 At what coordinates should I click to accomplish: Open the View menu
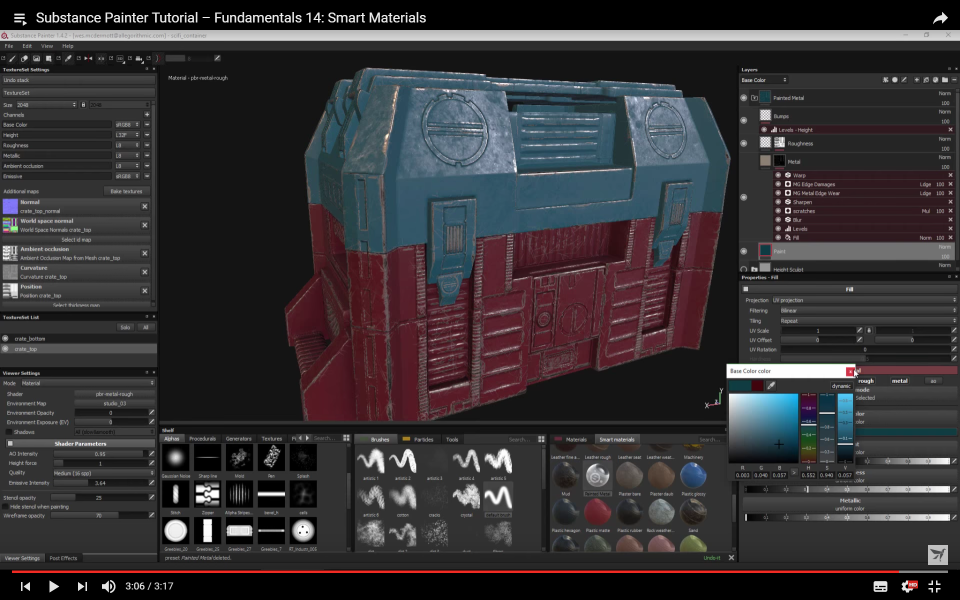click(x=47, y=46)
